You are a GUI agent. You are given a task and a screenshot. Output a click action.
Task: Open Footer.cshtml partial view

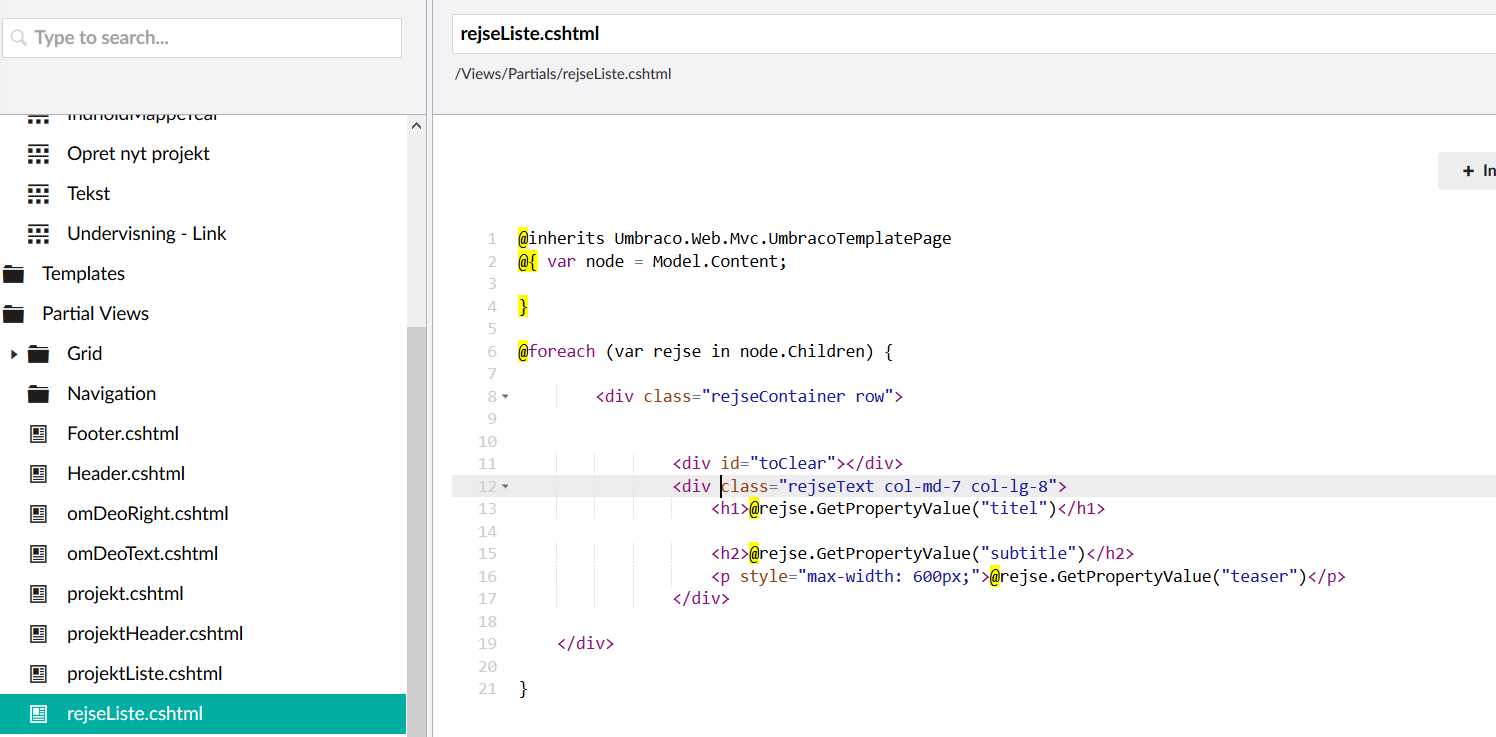coord(123,434)
